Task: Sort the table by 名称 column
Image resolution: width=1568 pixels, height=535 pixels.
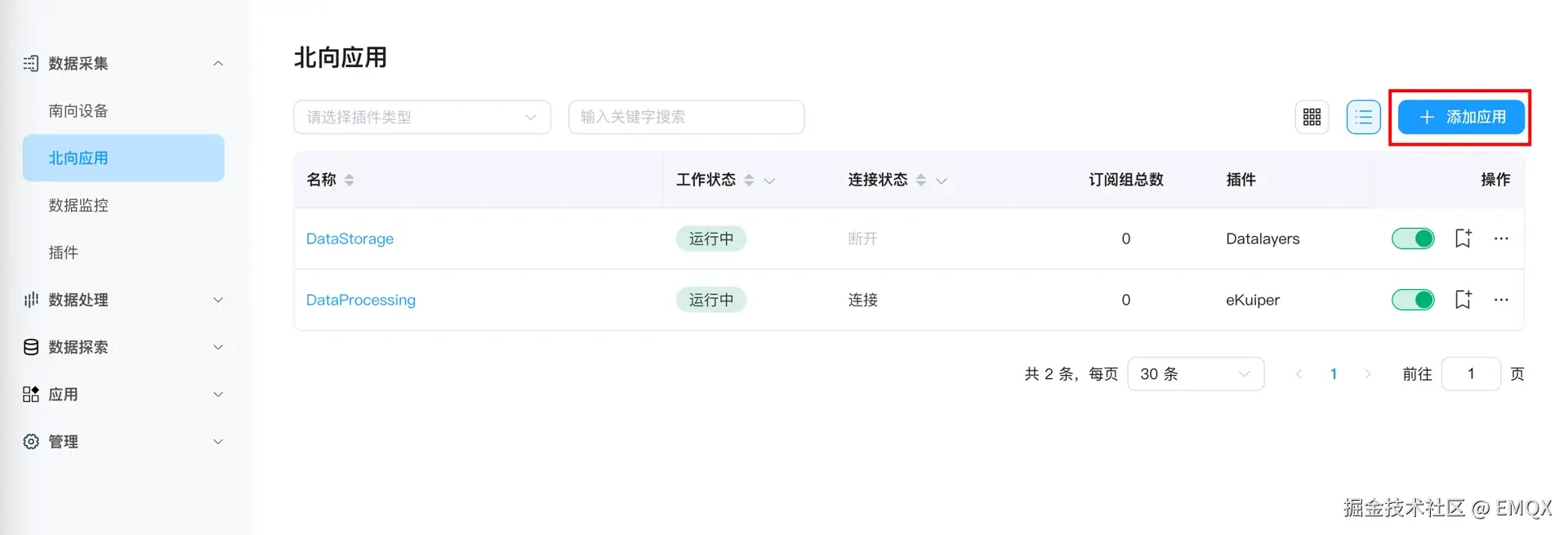Action: coord(350,180)
